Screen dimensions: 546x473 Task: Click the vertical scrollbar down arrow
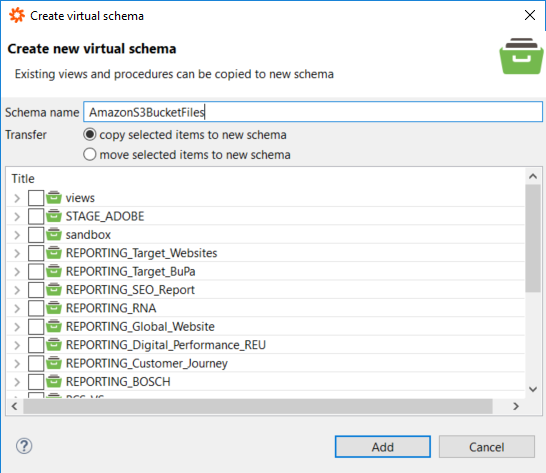[x=533, y=389]
